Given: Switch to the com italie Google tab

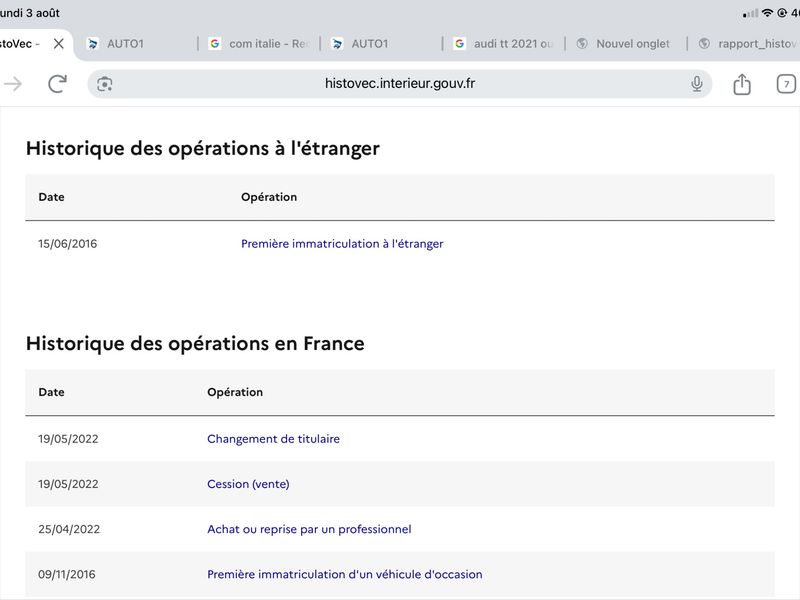Looking at the screenshot, I should click(259, 44).
